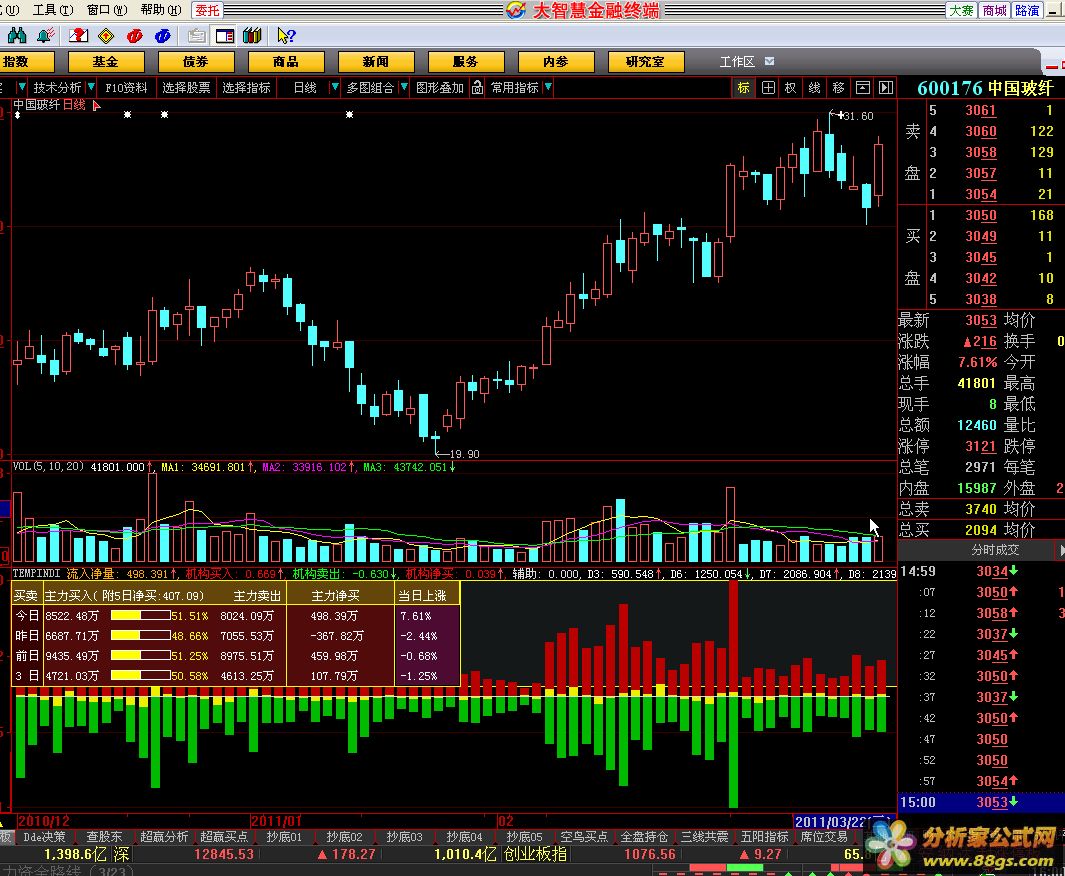Screen dimensions: 1065x876
Task: Click the 2011/03/22 date marker
Action: click(x=842, y=822)
